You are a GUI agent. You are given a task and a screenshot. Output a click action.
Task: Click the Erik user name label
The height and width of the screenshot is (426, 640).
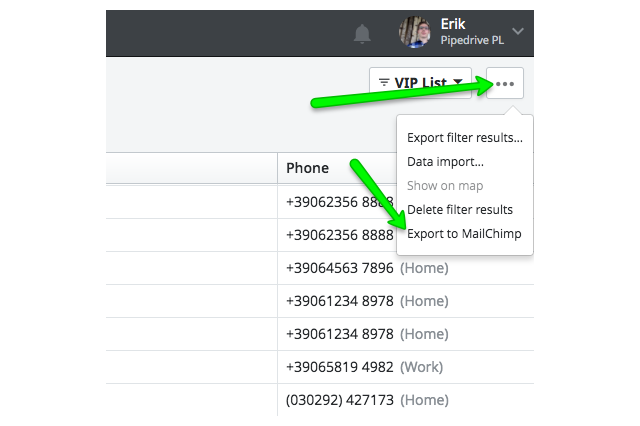pos(454,22)
